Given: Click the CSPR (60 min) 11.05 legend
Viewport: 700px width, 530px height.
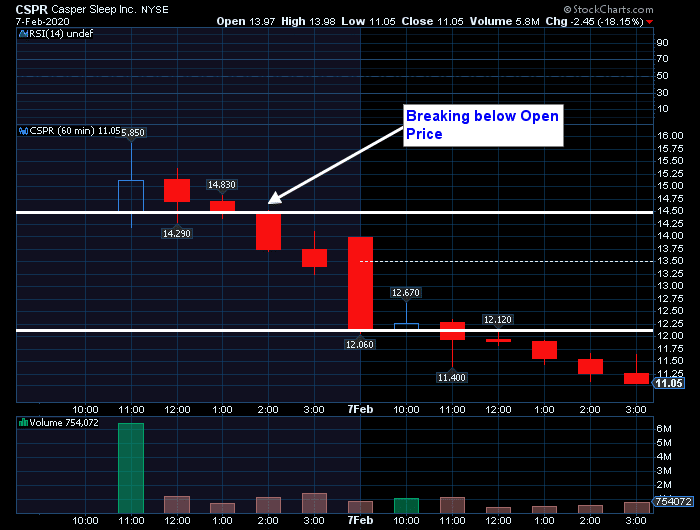Looking at the screenshot, I should [75, 131].
